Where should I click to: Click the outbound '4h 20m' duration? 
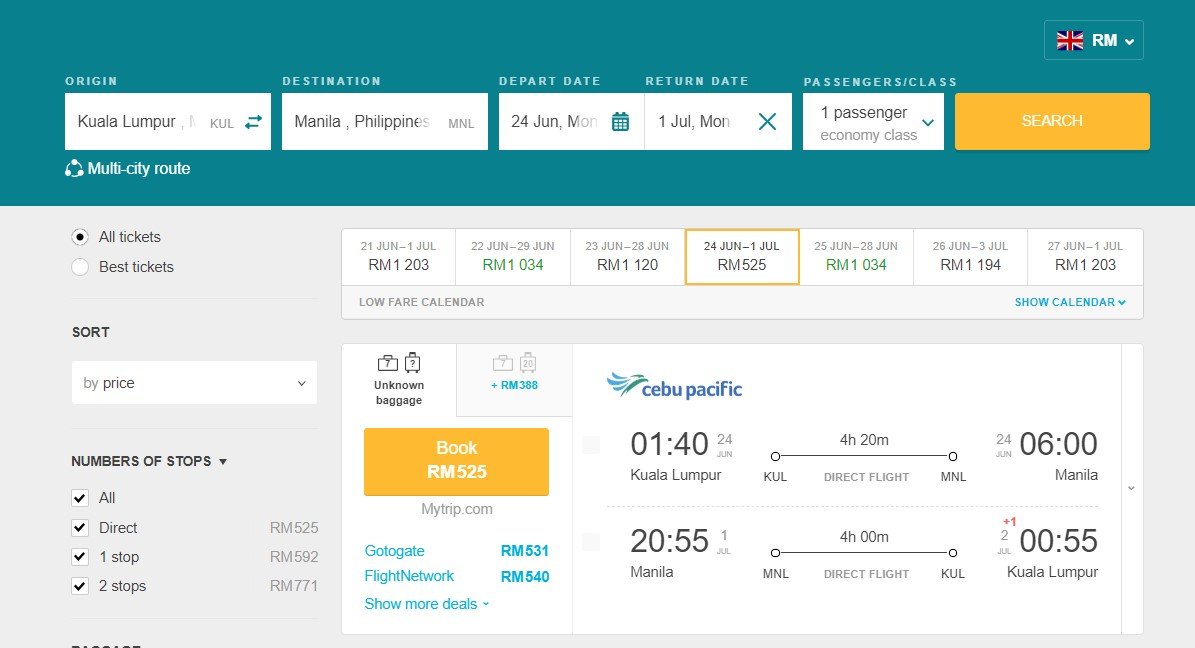pos(864,440)
